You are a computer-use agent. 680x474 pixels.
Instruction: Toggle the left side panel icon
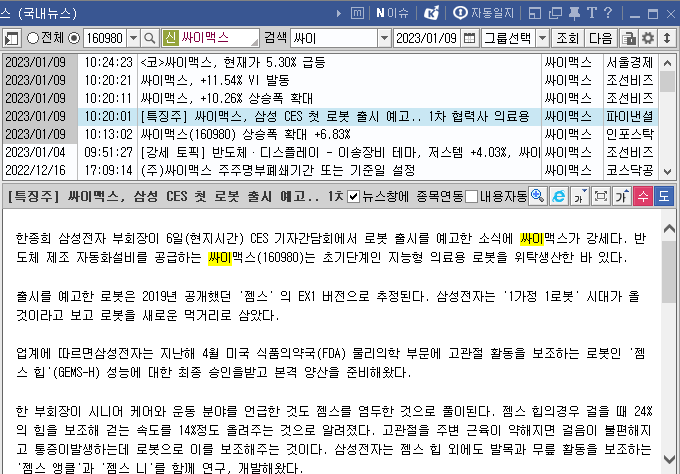(x=12, y=39)
